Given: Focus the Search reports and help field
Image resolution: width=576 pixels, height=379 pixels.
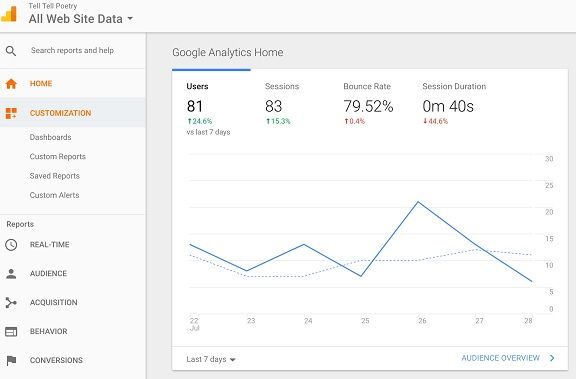Looking at the screenshot, I should point(72,50).
